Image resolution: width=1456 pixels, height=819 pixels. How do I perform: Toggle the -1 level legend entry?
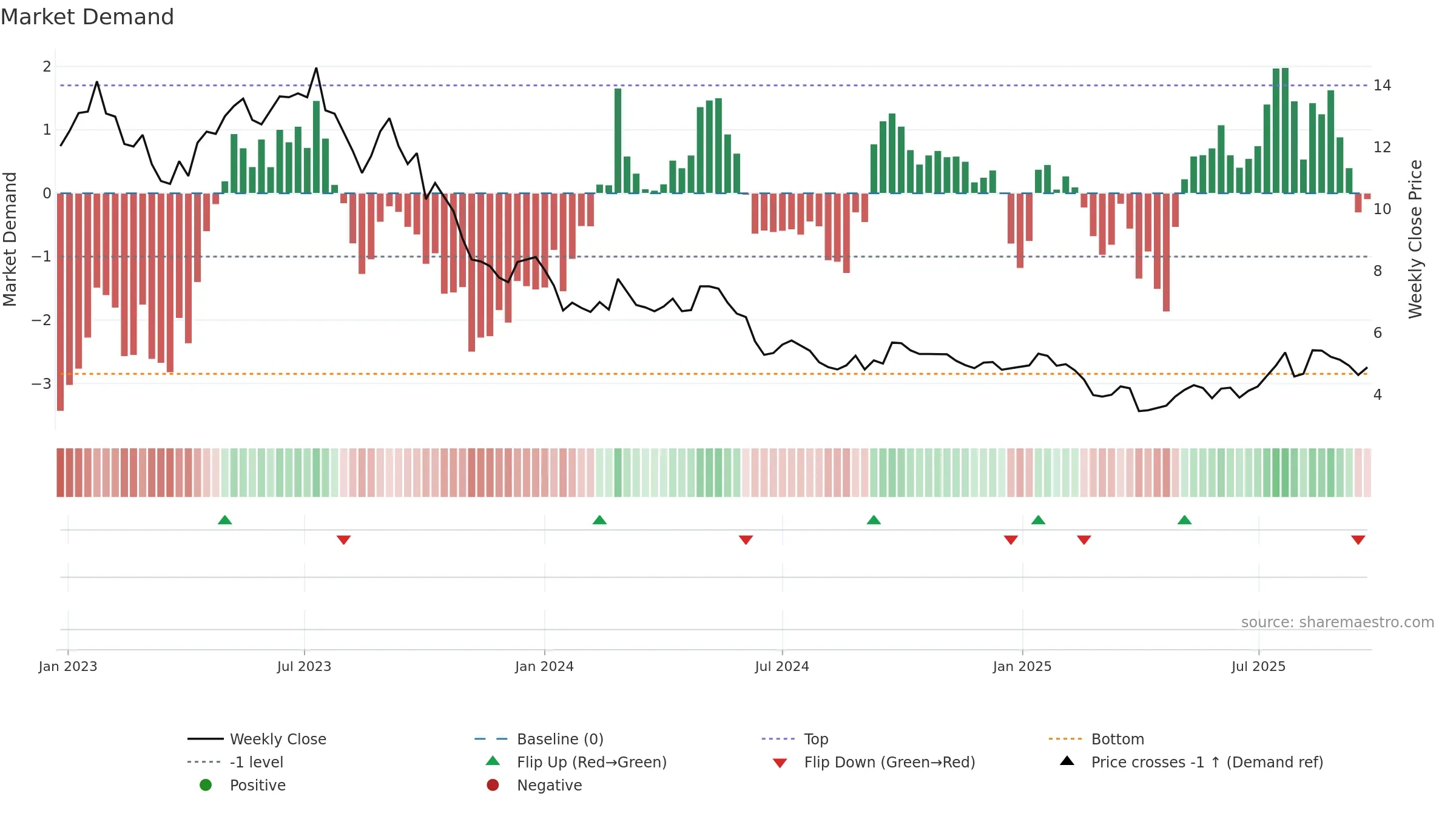coord(235,762)
